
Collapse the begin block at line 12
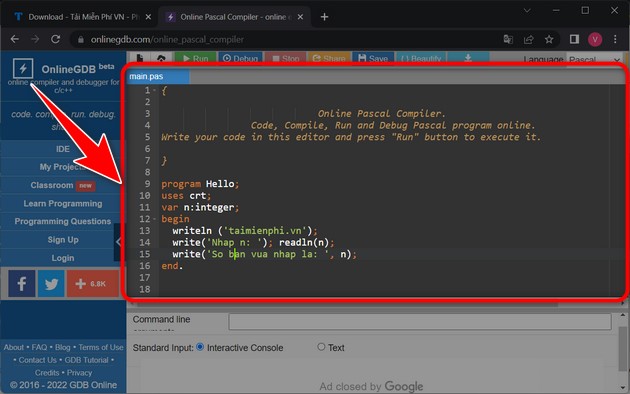pyautogui.click(x=155, y=219)
